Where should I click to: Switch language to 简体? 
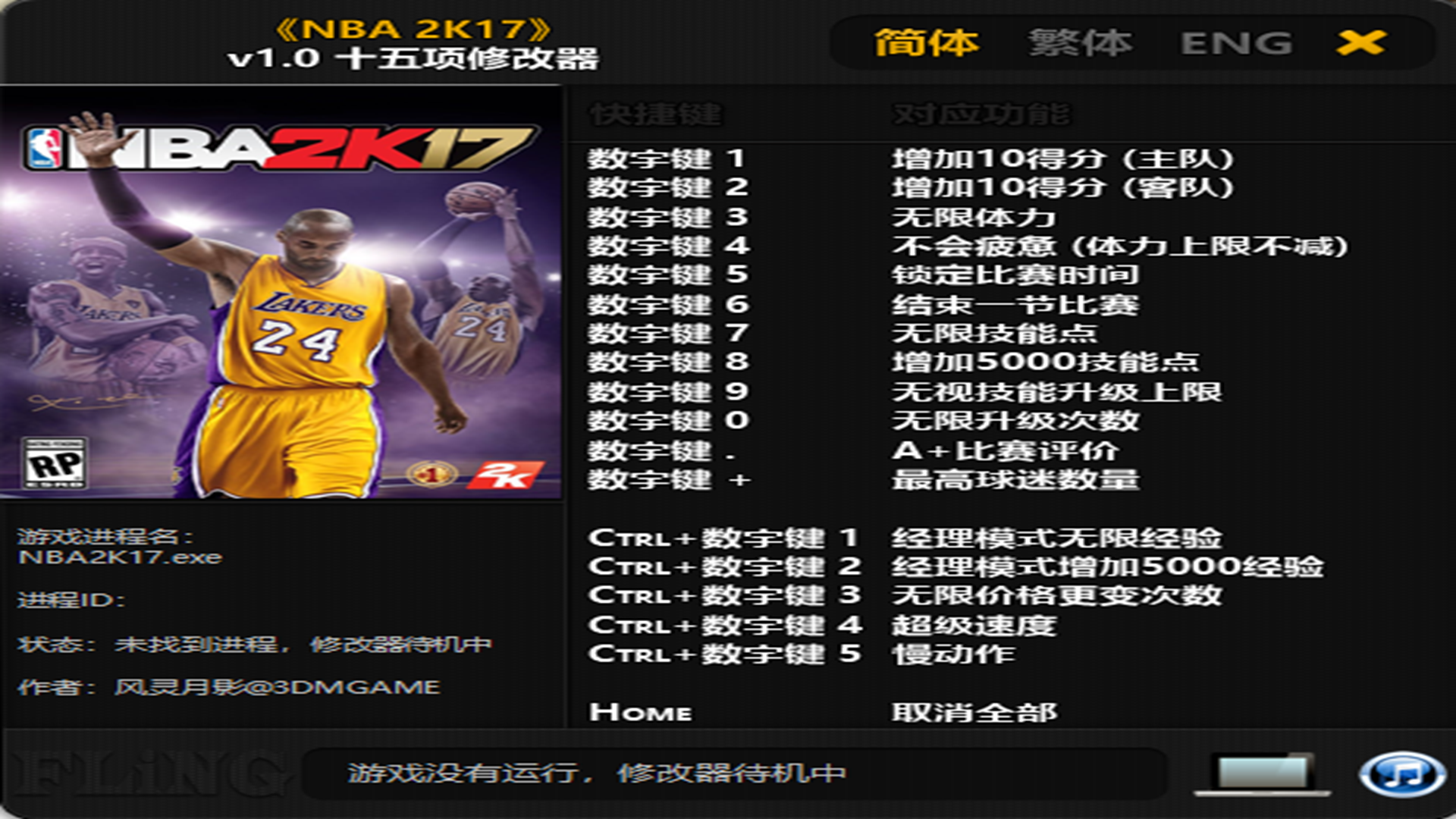point(926,42)
